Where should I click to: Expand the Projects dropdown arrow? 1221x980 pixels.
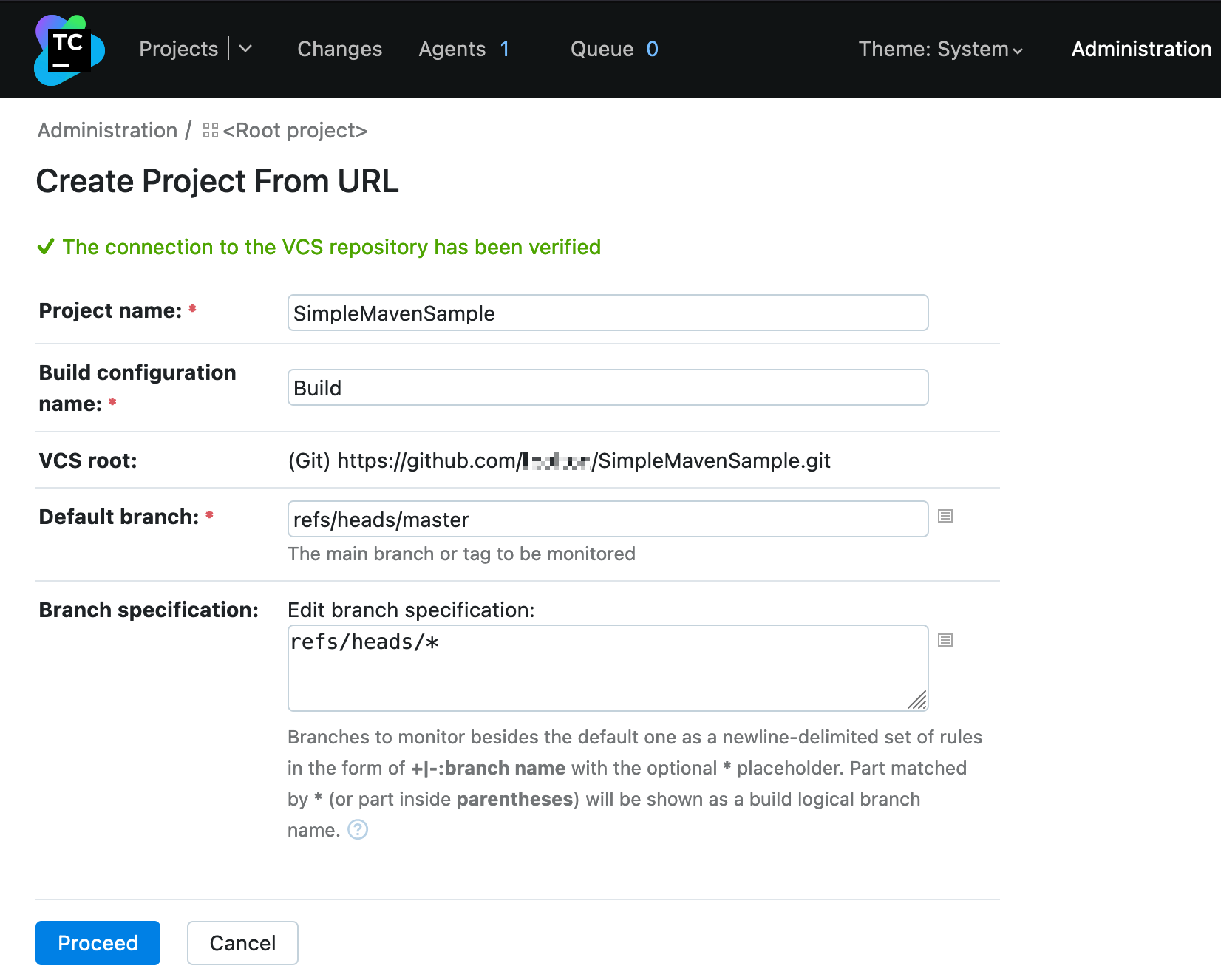point(246,50)
